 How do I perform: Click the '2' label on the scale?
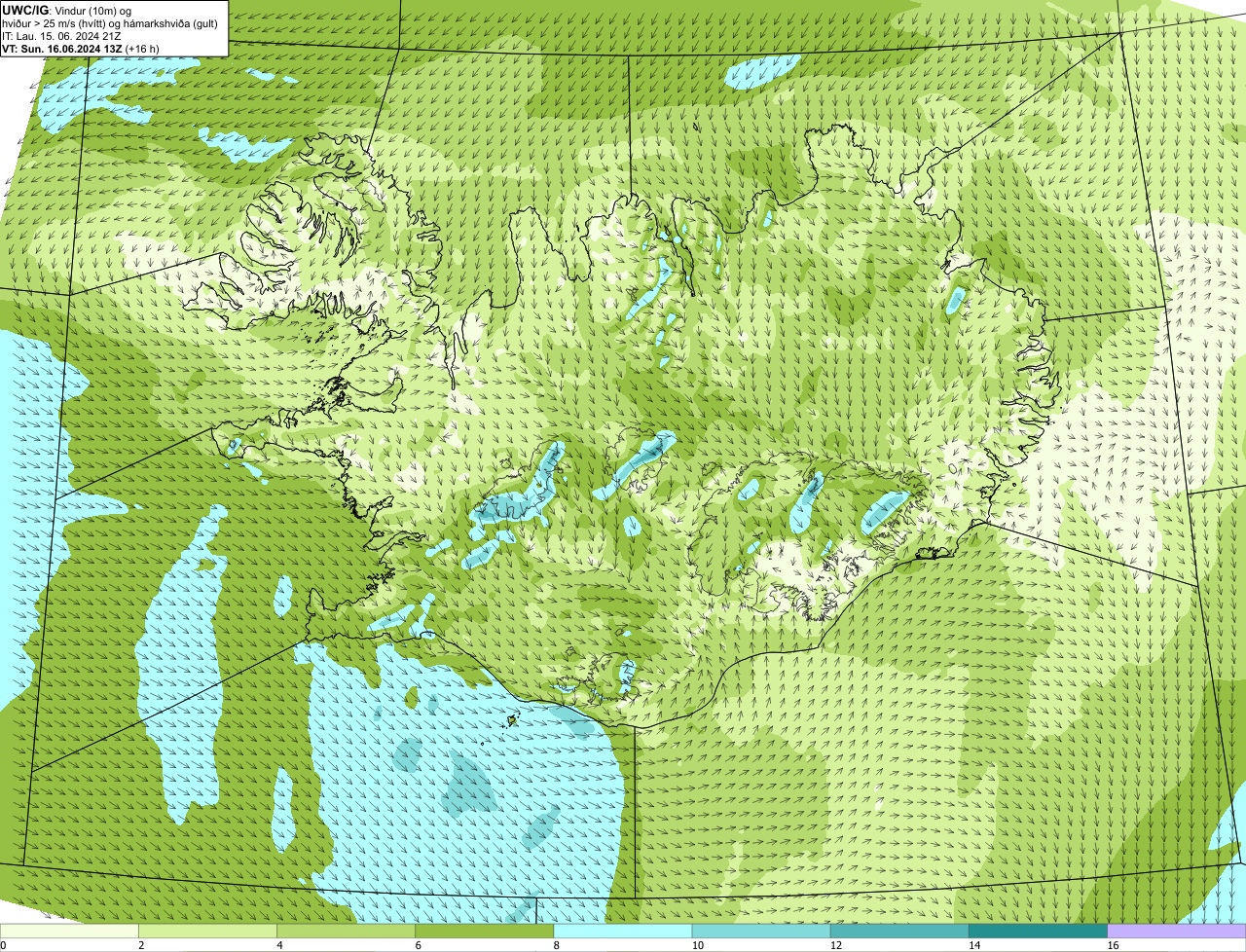(141, 945)
